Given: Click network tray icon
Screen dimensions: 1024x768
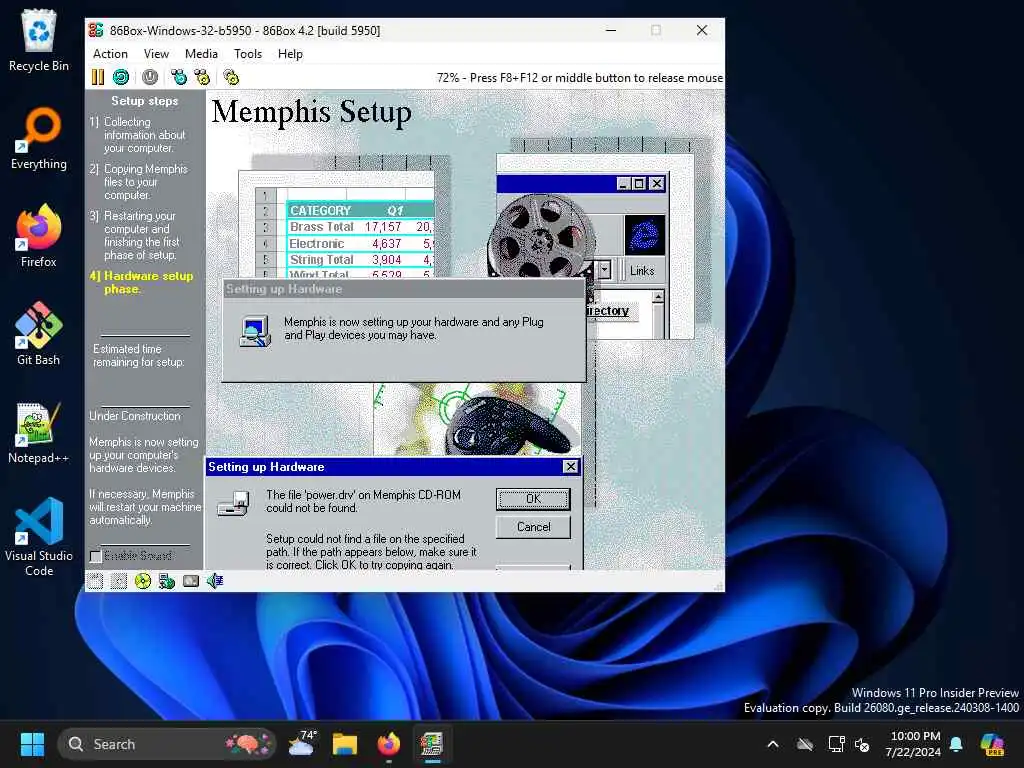Looking at the screenshot, I should (x=837, y=744).
